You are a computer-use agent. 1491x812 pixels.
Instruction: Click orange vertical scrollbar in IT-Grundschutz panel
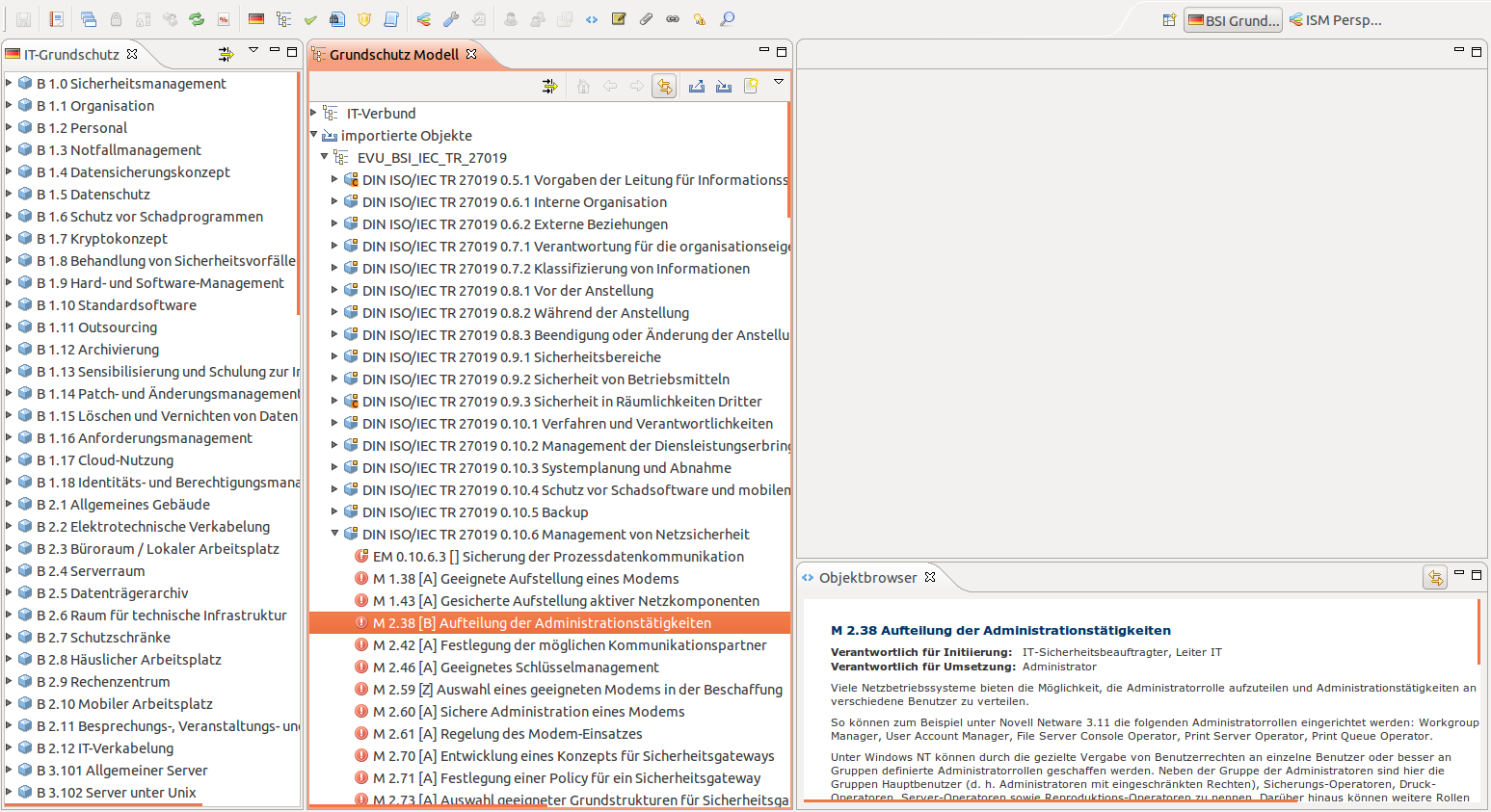(299, 193)
